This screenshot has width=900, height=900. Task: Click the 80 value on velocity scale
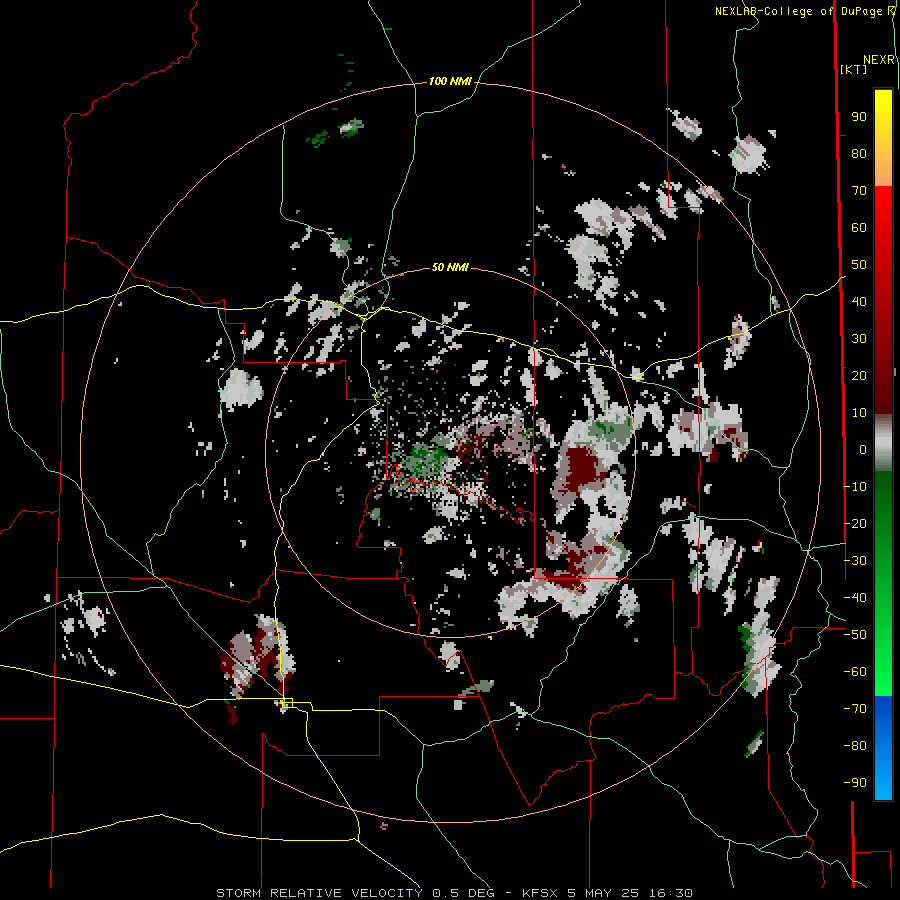859,154
